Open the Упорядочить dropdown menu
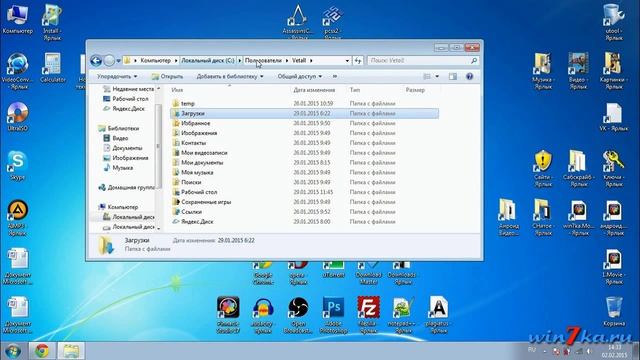Viewport: 640px width, 360px height. pyautogui.click(x=117, y=76)
